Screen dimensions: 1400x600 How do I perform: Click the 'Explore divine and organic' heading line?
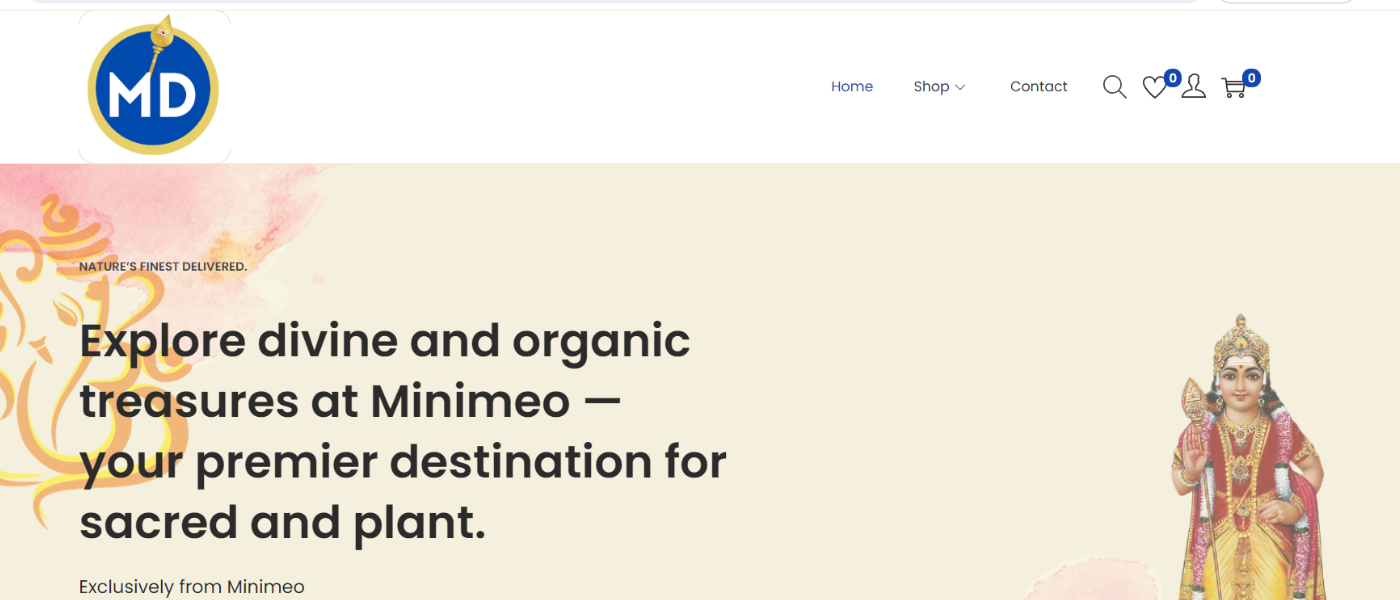tap(385, 341)
